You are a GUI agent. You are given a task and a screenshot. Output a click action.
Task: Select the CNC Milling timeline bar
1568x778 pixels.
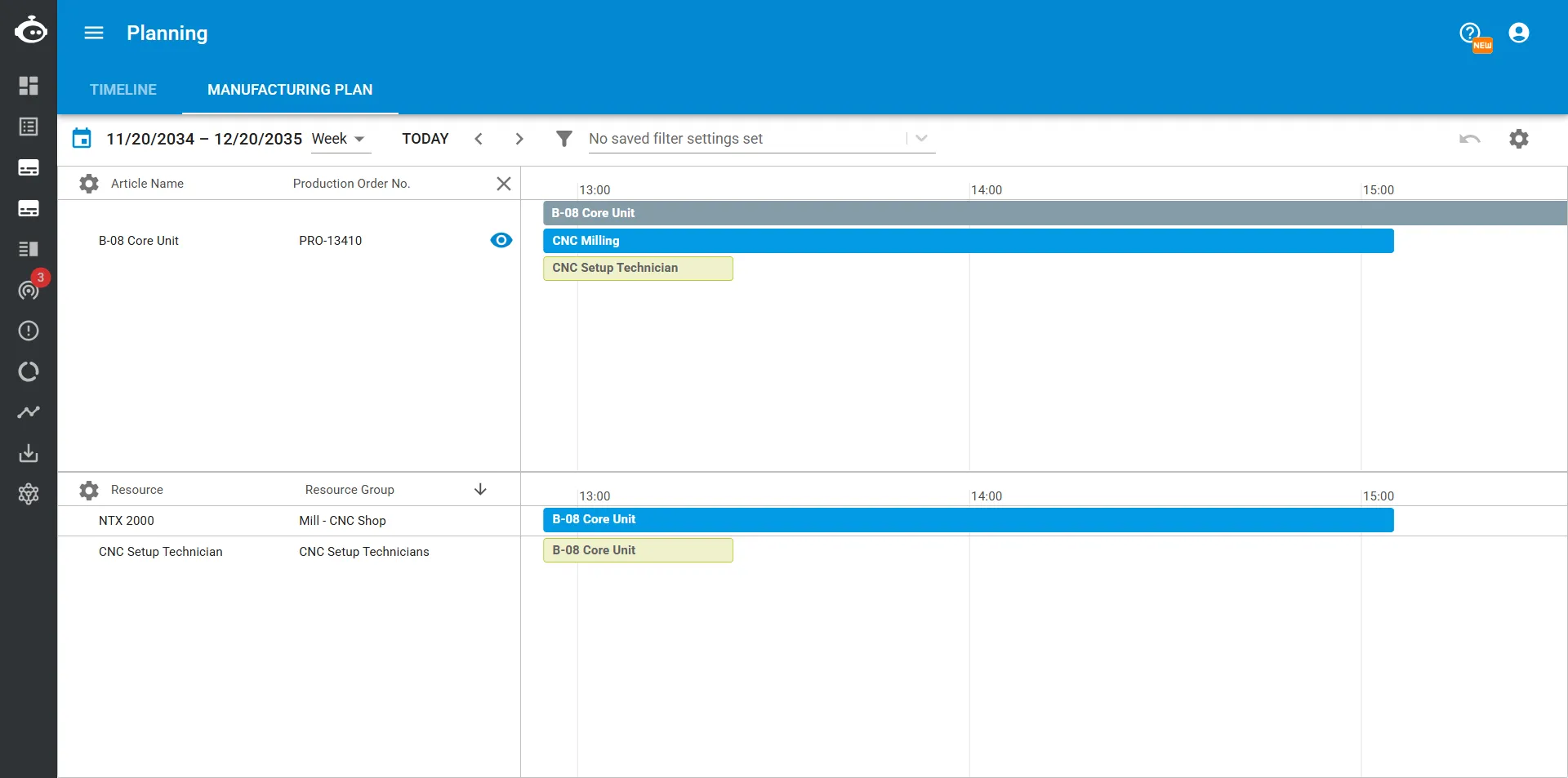(969, 241)
